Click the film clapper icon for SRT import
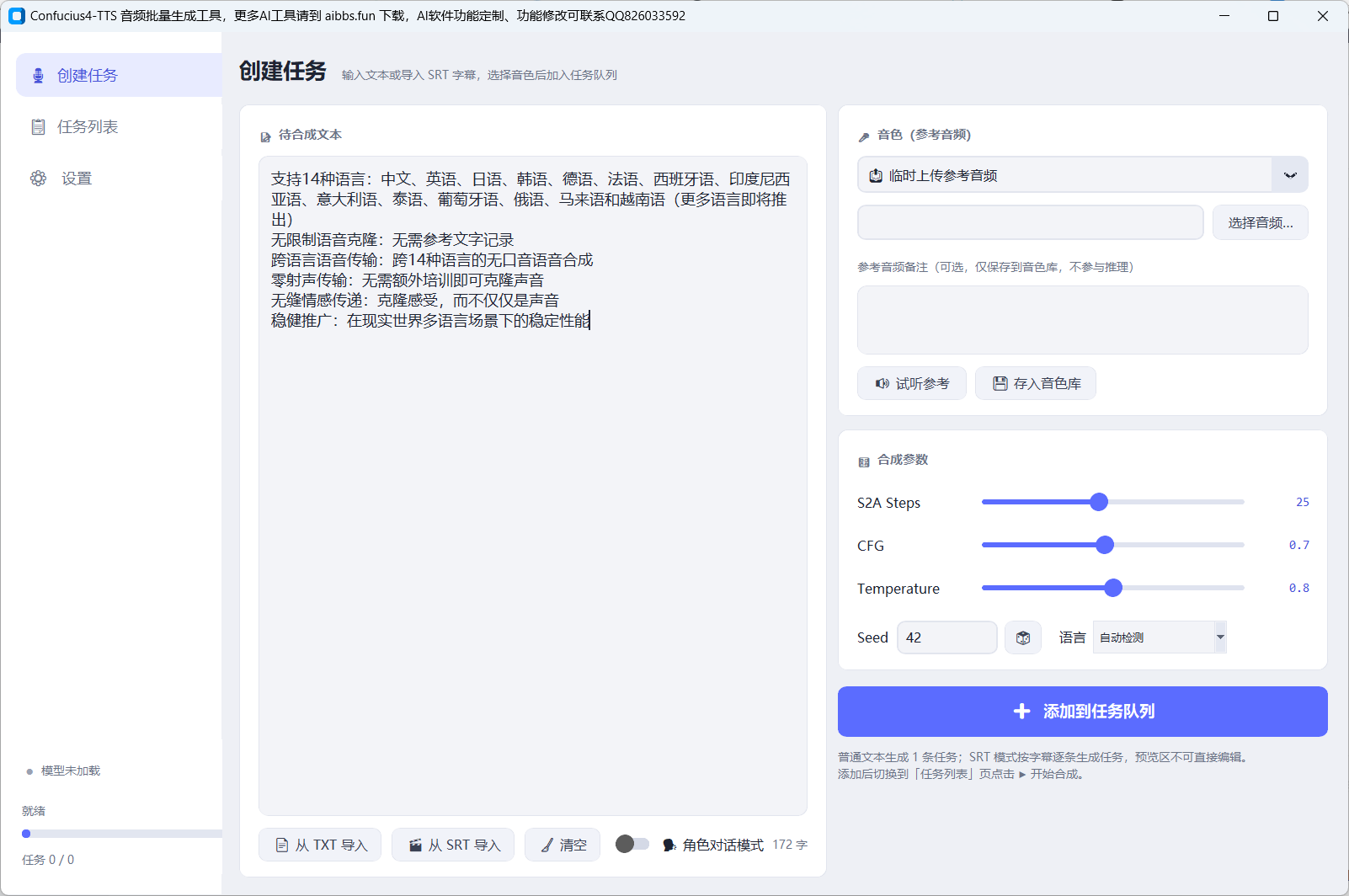This screenshot has width=1349, height=896. coord(415,845)
